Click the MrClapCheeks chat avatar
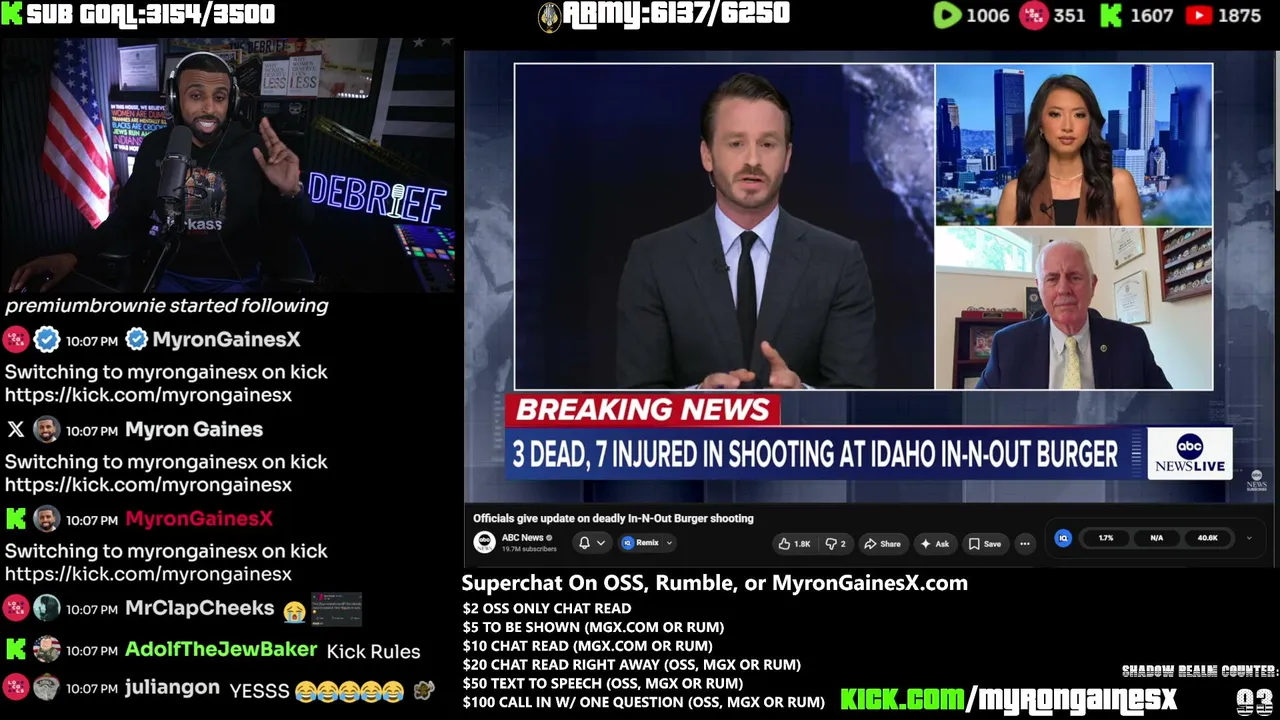Screen dimensions: 1280x720 click(x=46, y=608)
